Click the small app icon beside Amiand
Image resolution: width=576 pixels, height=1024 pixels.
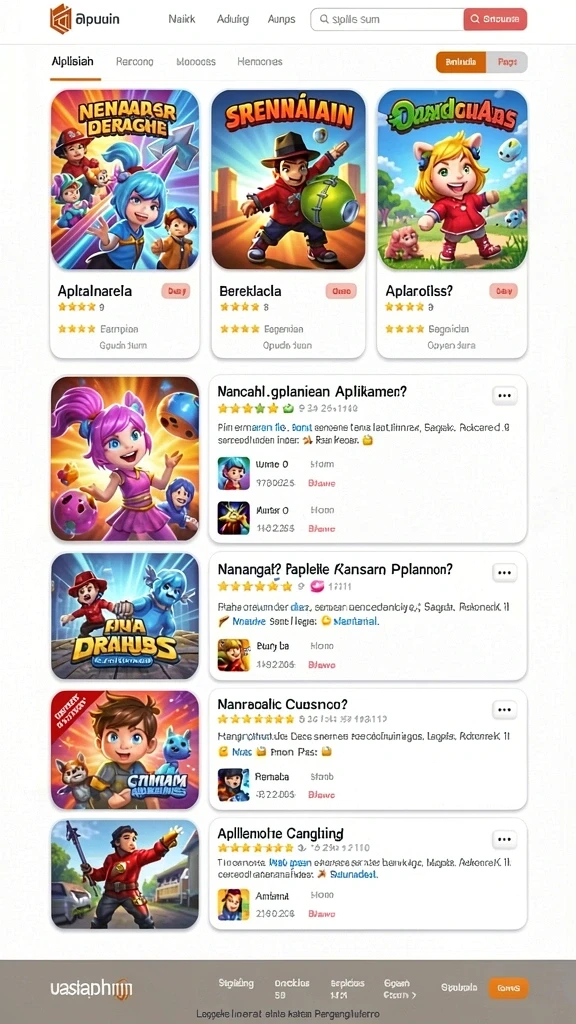tap(233, 904)
